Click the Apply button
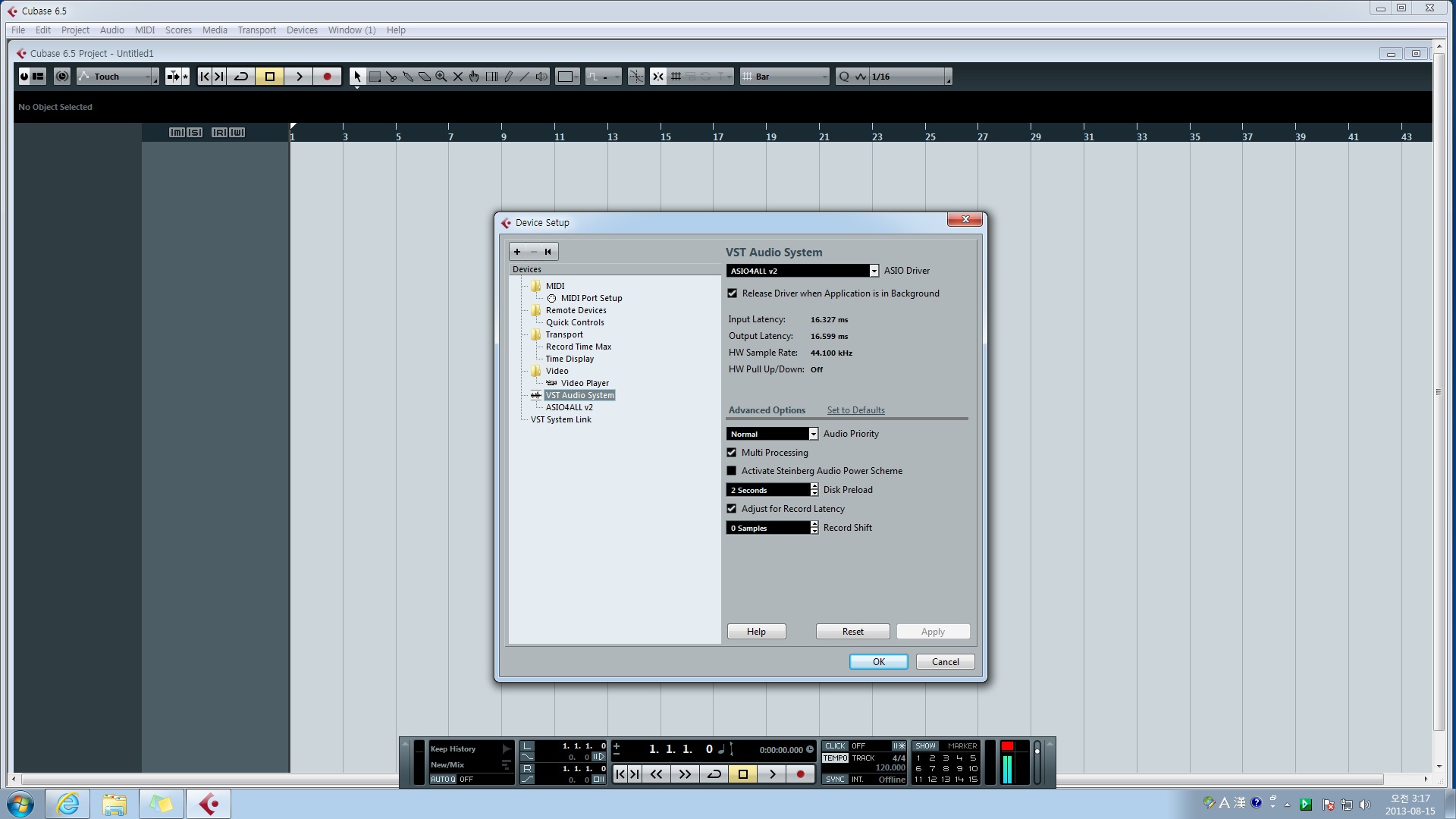 pyautogui.click(x=933, y=632)
